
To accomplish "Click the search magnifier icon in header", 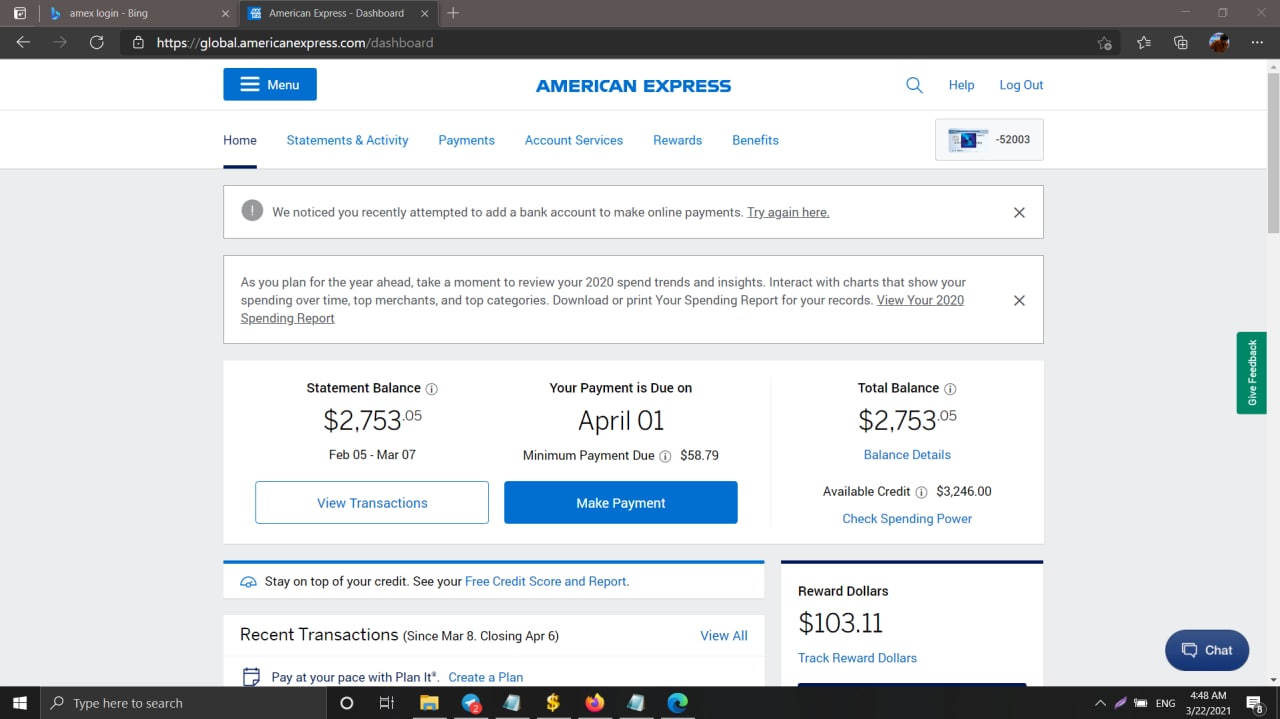I will 914,85.
